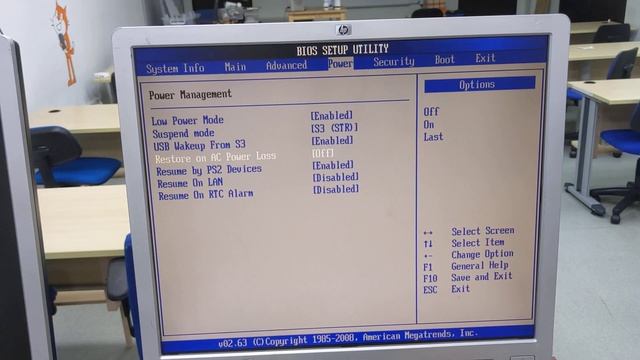Viewport: 640px width, 360px height.
Task: Choose the Off option in Options panel
Action: pos(431,111)
